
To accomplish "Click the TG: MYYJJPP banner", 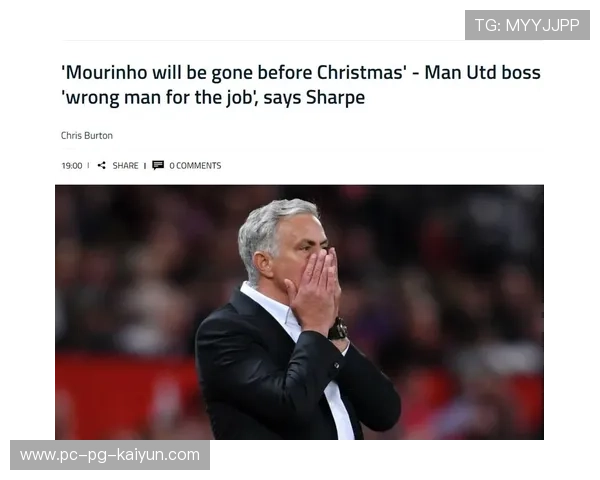I will (527, 25).
